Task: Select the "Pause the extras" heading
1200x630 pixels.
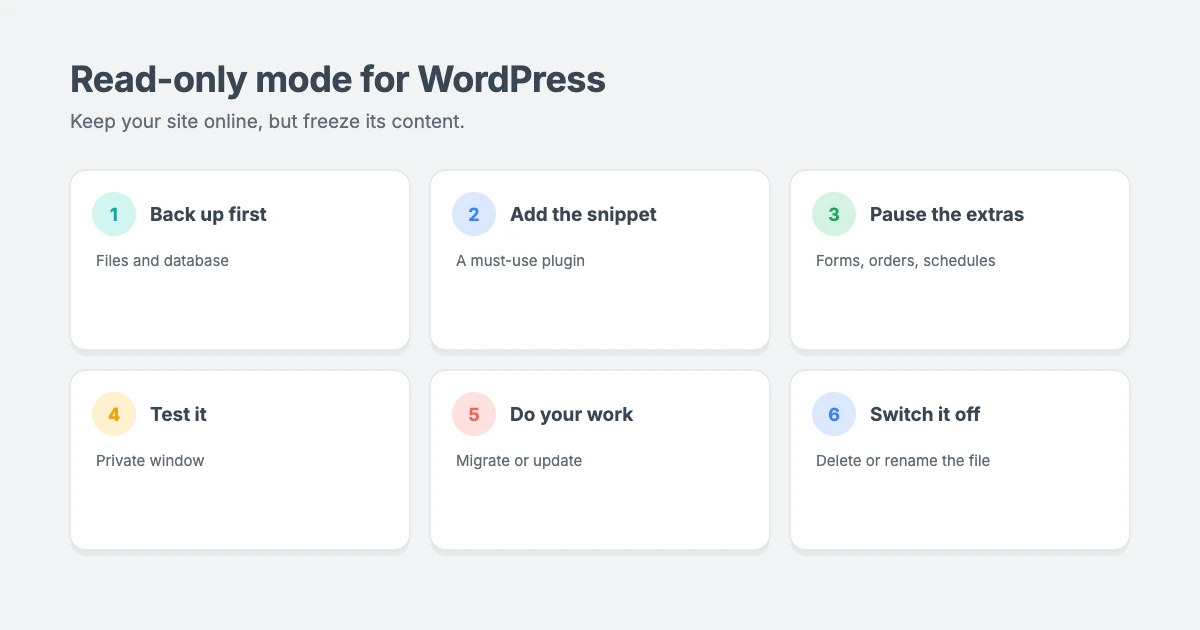Action: coord(947,214)
